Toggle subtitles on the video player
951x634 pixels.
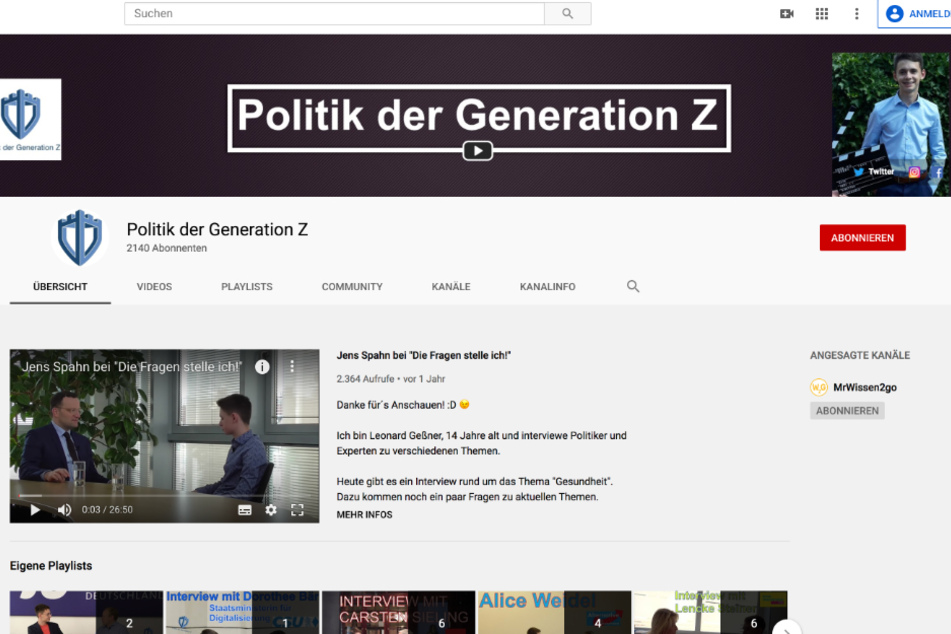click(244, 510)
